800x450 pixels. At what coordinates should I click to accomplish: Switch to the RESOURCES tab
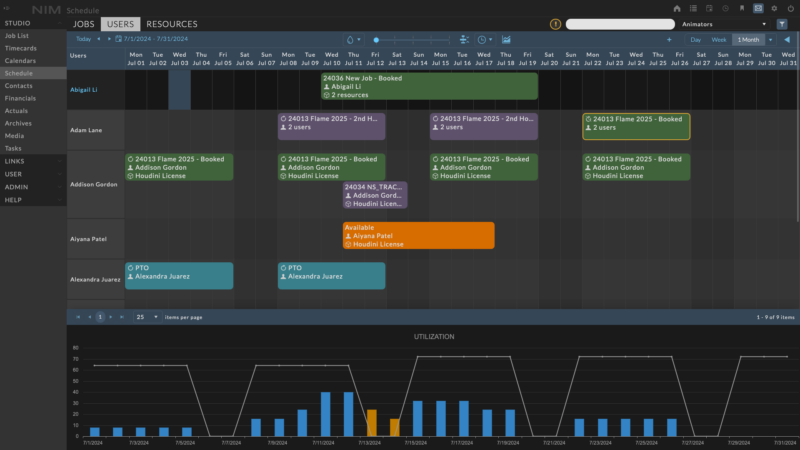[x=171, y=24]
